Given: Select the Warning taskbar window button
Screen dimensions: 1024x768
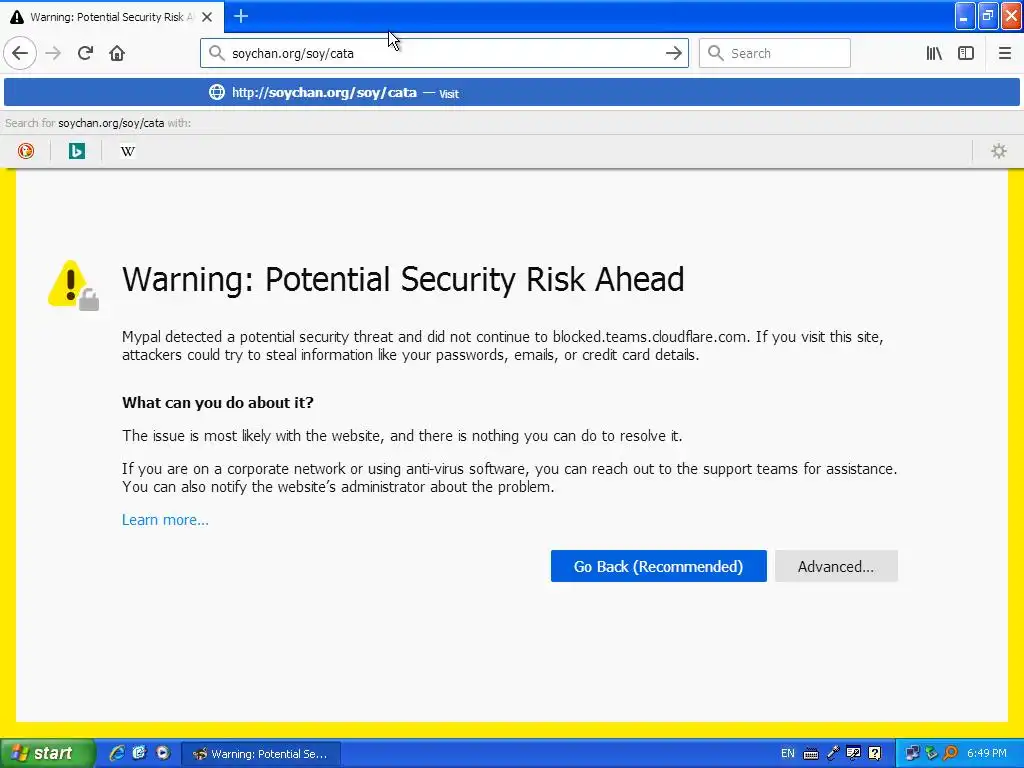Looking at the screenshot, I should click(261, 754).
